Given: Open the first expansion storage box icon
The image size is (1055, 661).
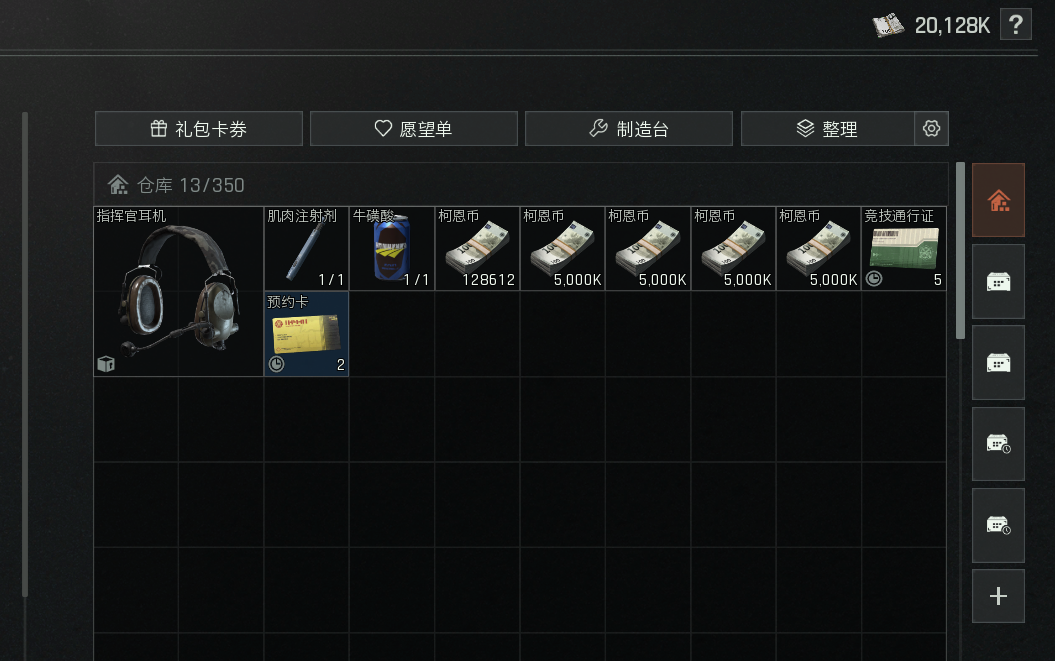Looking at the screenshot, I should coord(998,281).
